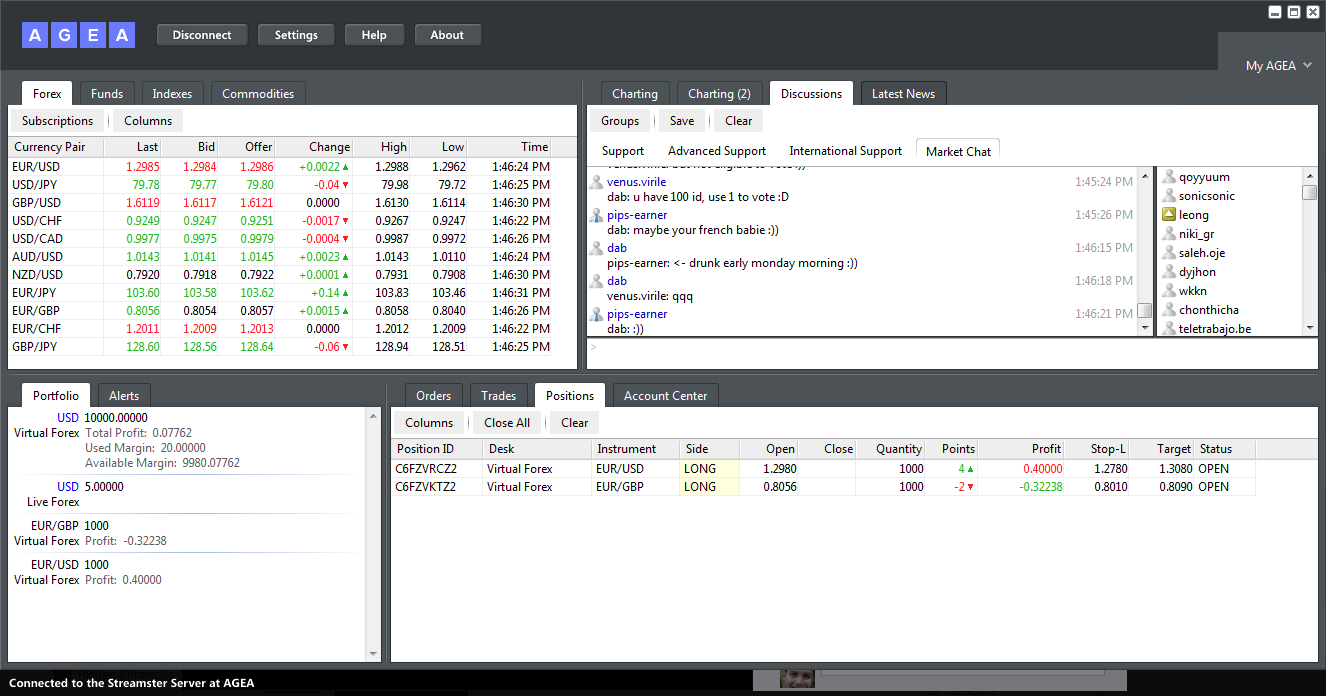Click the yellow icon next to leong
The height and width of the screenshot is (696, 1326).
(1168, 215)
